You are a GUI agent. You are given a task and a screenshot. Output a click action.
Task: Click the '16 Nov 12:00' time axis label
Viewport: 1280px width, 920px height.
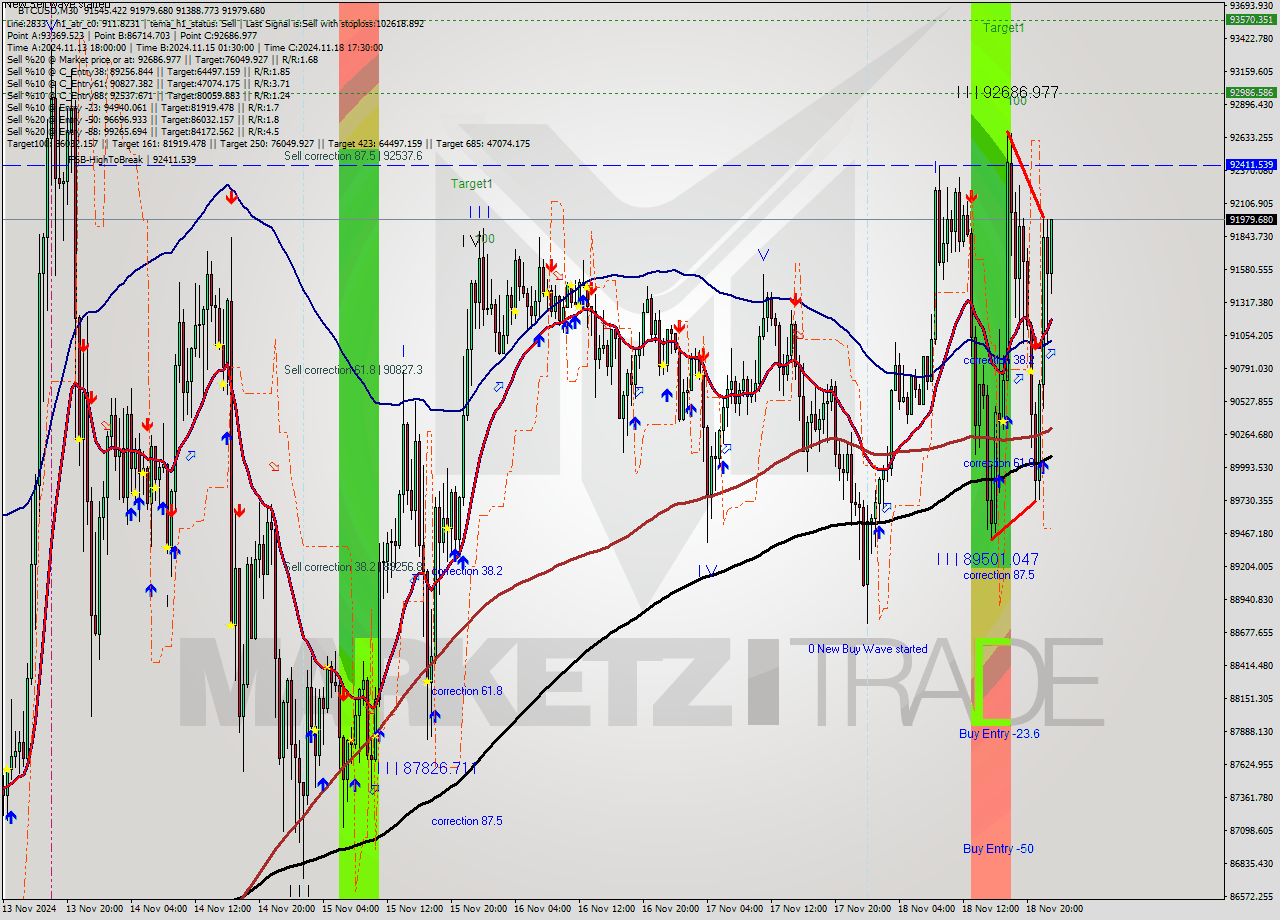(x=607, y=910)
